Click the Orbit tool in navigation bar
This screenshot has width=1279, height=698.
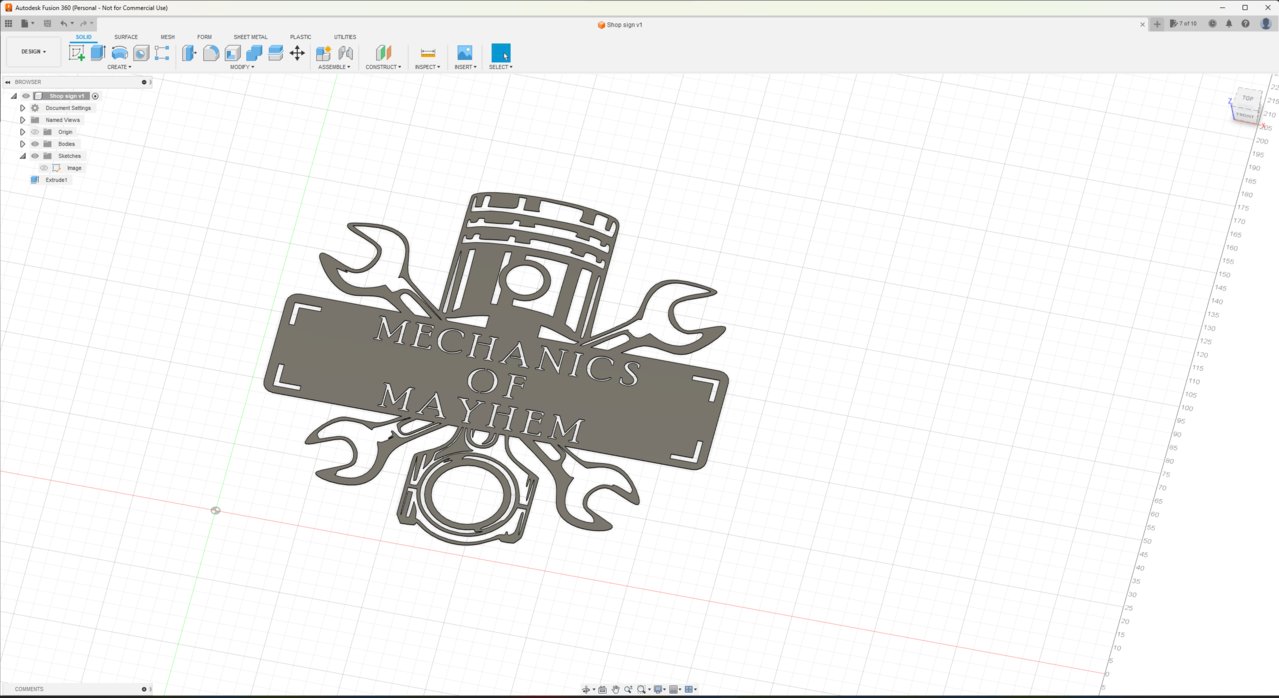click(587, 689)
